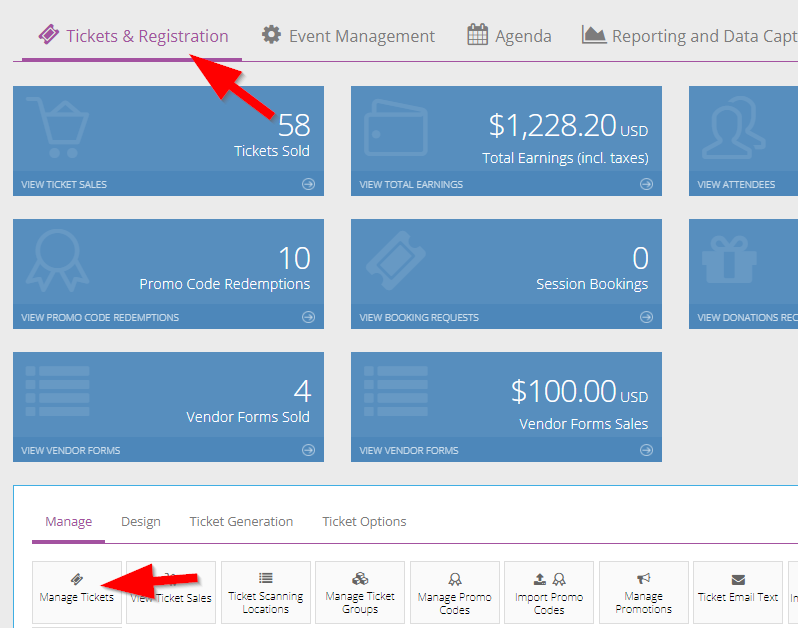Open Reporting and Data Capture tab
The image size is (798, 628).
(x=690, y=36)
